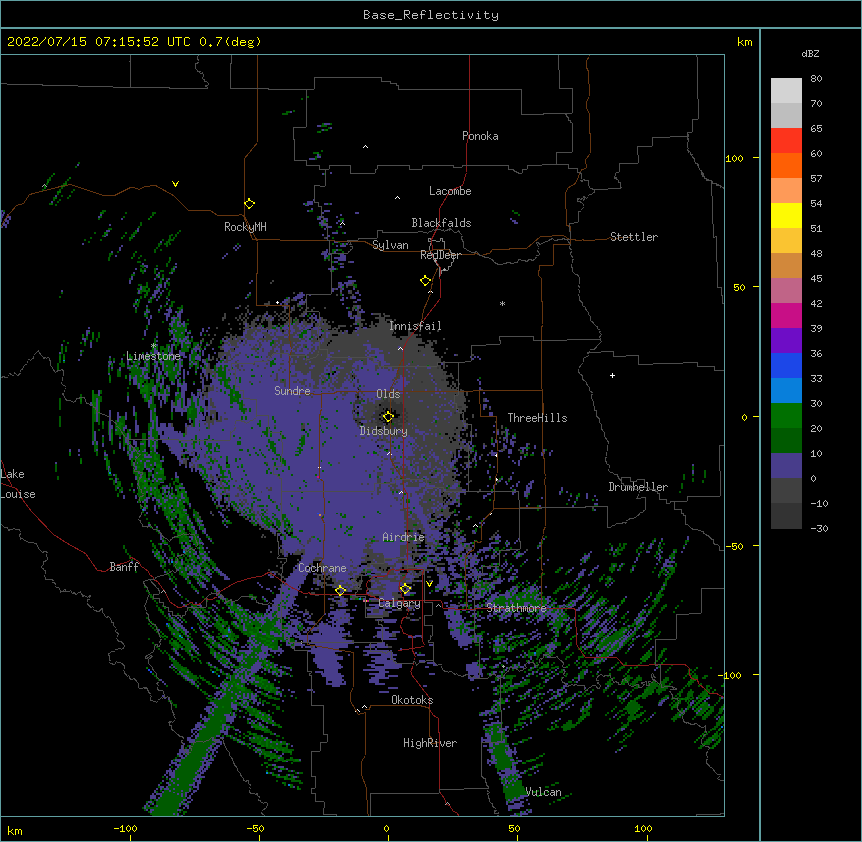Image resolution: width=862 pixels, height=842 pixels.
Task: Click the Sundre label
Action: [292, 391]
